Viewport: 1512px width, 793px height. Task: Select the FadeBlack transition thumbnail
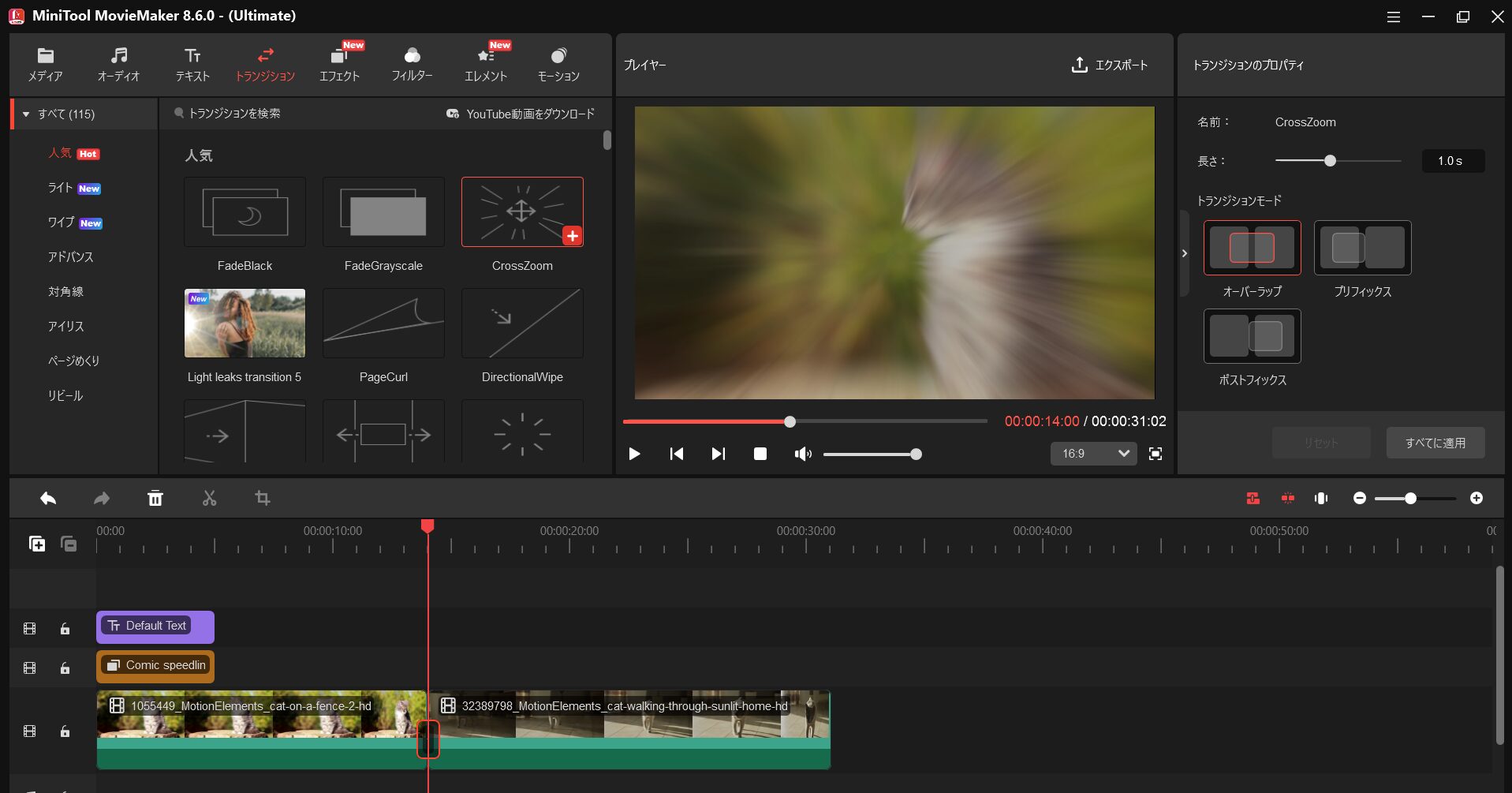[x=245, y=211]
